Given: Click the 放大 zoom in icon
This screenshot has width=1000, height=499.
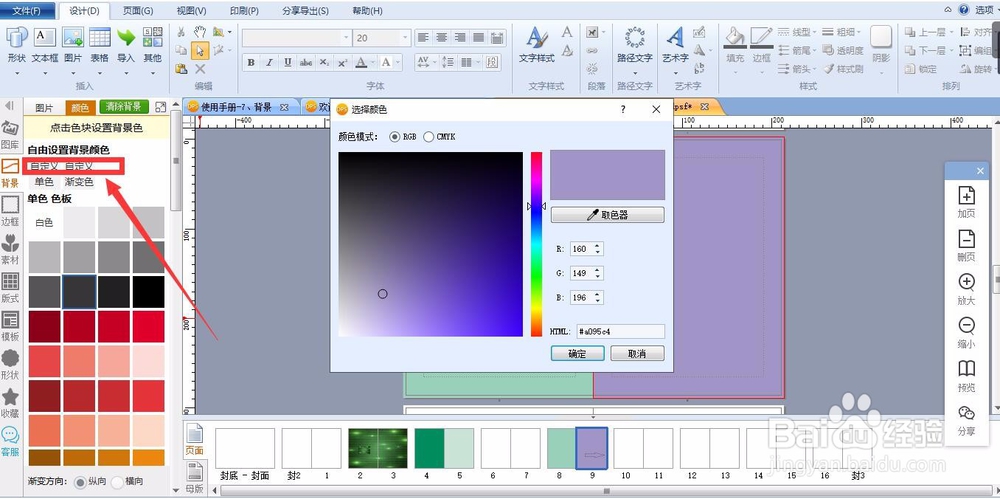Looking at the screenshot, I should [966, 289].
